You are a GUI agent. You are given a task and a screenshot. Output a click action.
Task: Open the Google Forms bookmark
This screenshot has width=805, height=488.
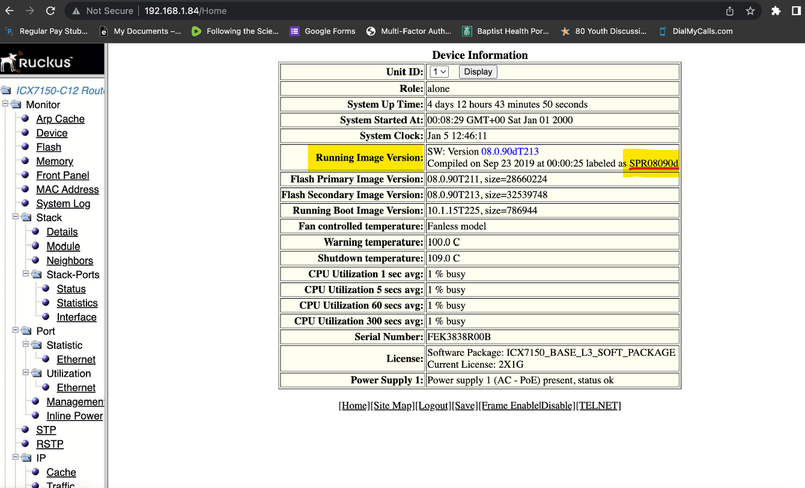click(322, 31)
